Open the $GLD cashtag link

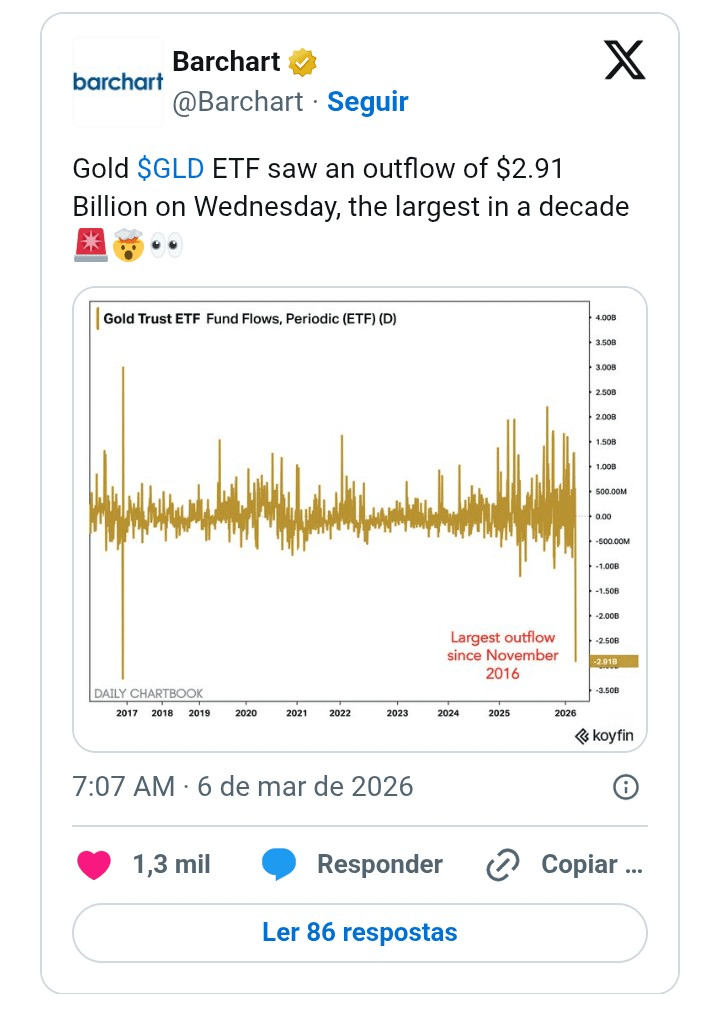pos(170,169)
